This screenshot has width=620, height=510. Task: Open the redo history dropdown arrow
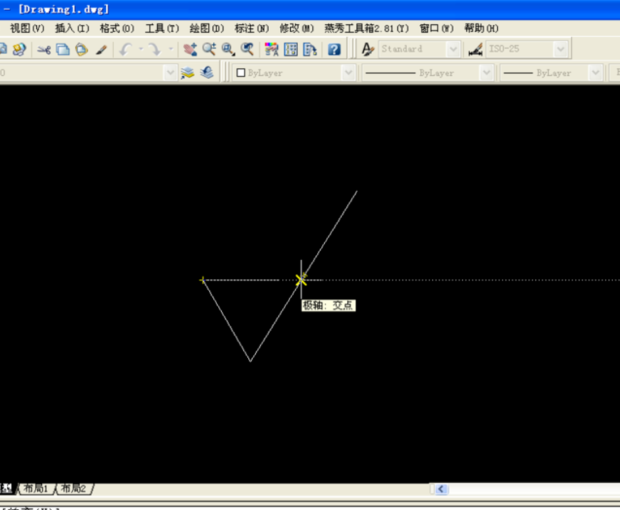171,49
